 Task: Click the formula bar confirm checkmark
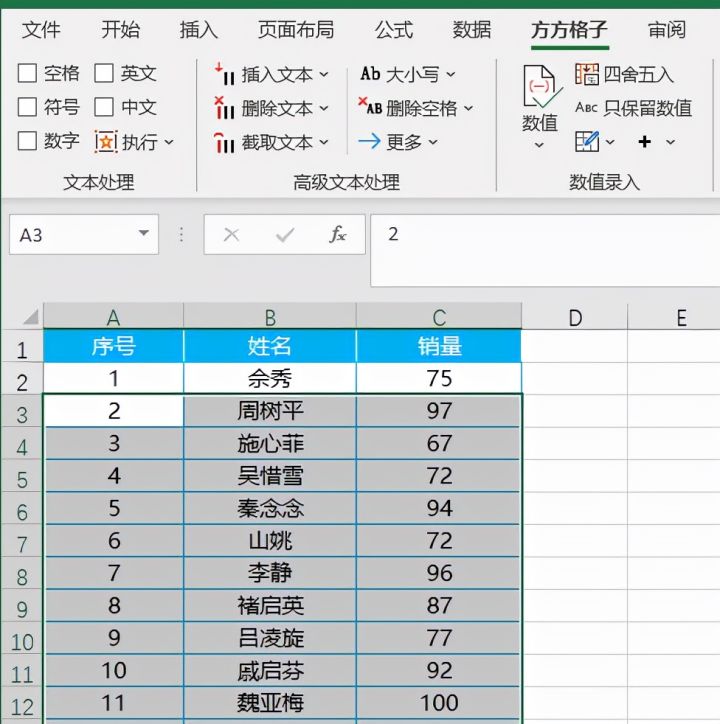285,235
